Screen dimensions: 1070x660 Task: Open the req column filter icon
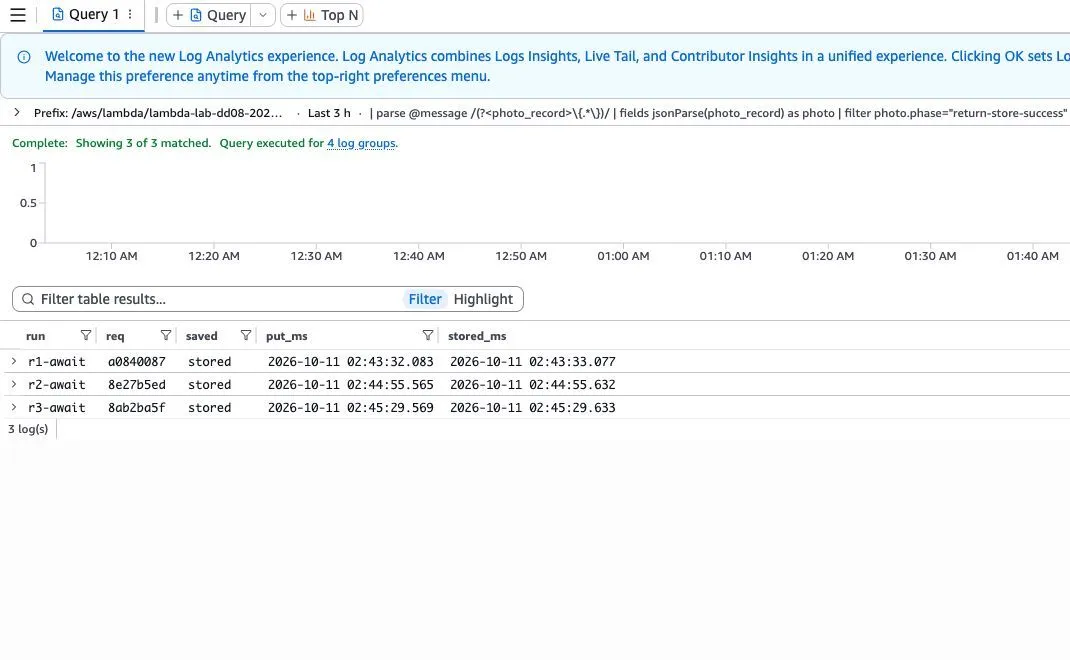(165, 335)
